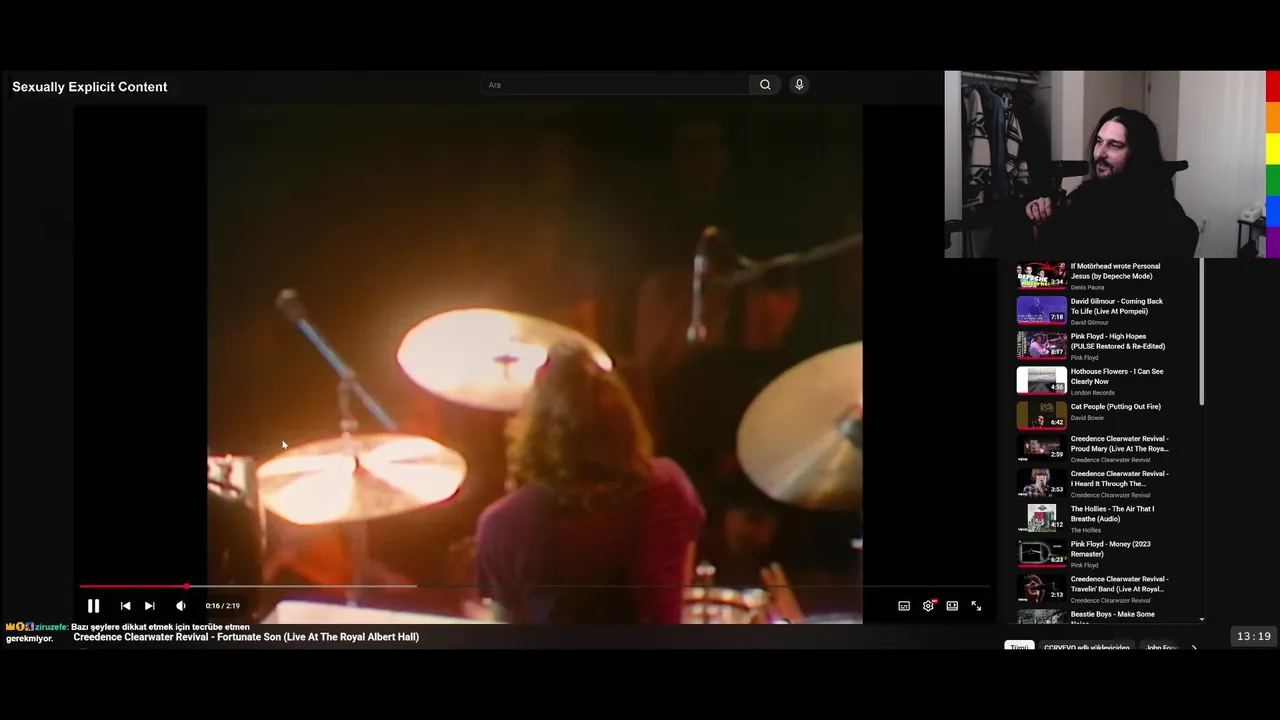Viewport: 1280px width, 720px height.
Task: Click the search magnifier icon
Action: coord(765,85)
